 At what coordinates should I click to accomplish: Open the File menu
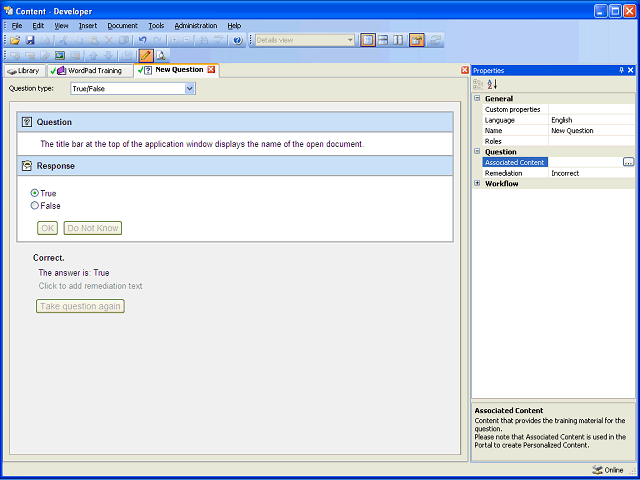17,26
